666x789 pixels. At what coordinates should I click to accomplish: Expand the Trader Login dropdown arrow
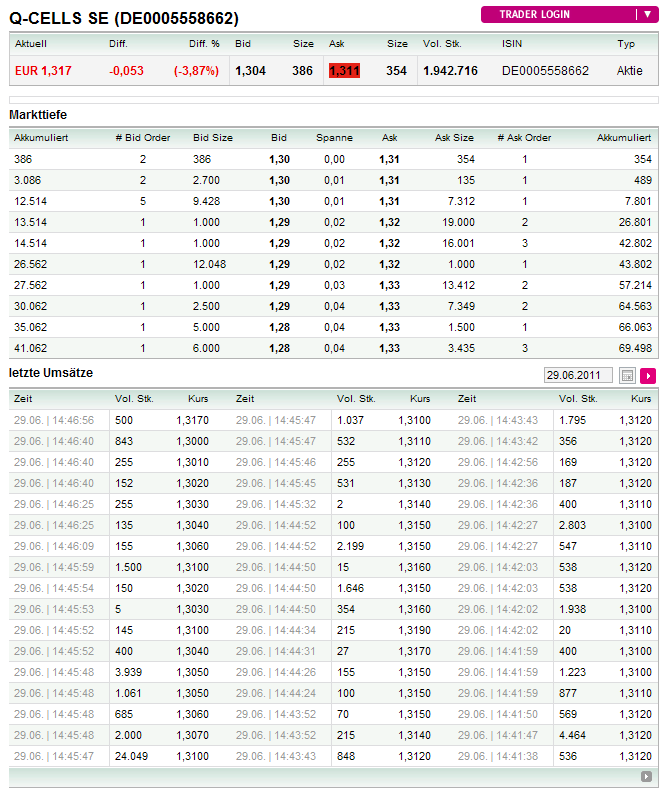(x=648, y=14)
